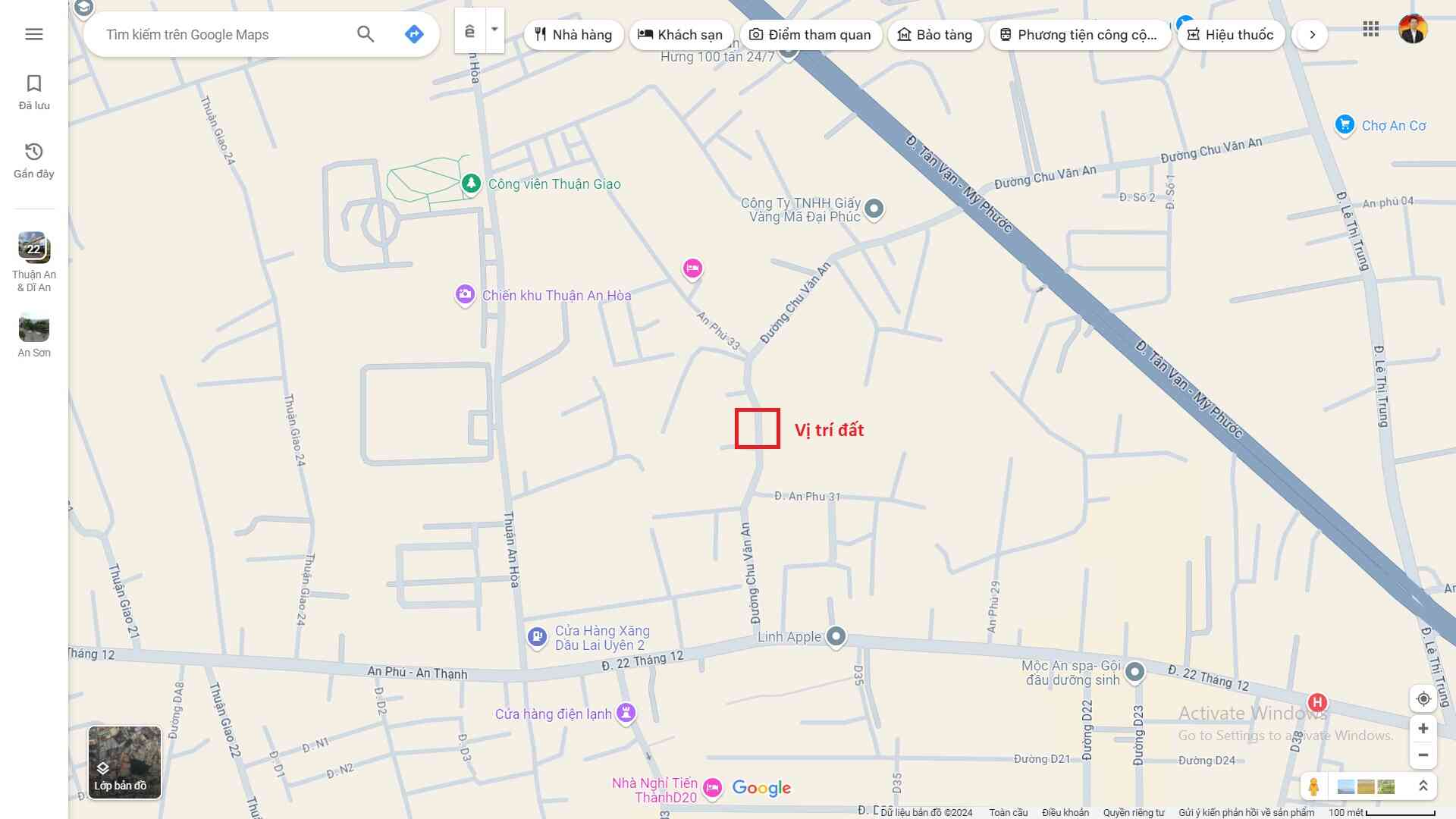Viewport: 1456px width, 819px height.
Task: Open recent history (Gần đây)
Action: click(34, 160)
